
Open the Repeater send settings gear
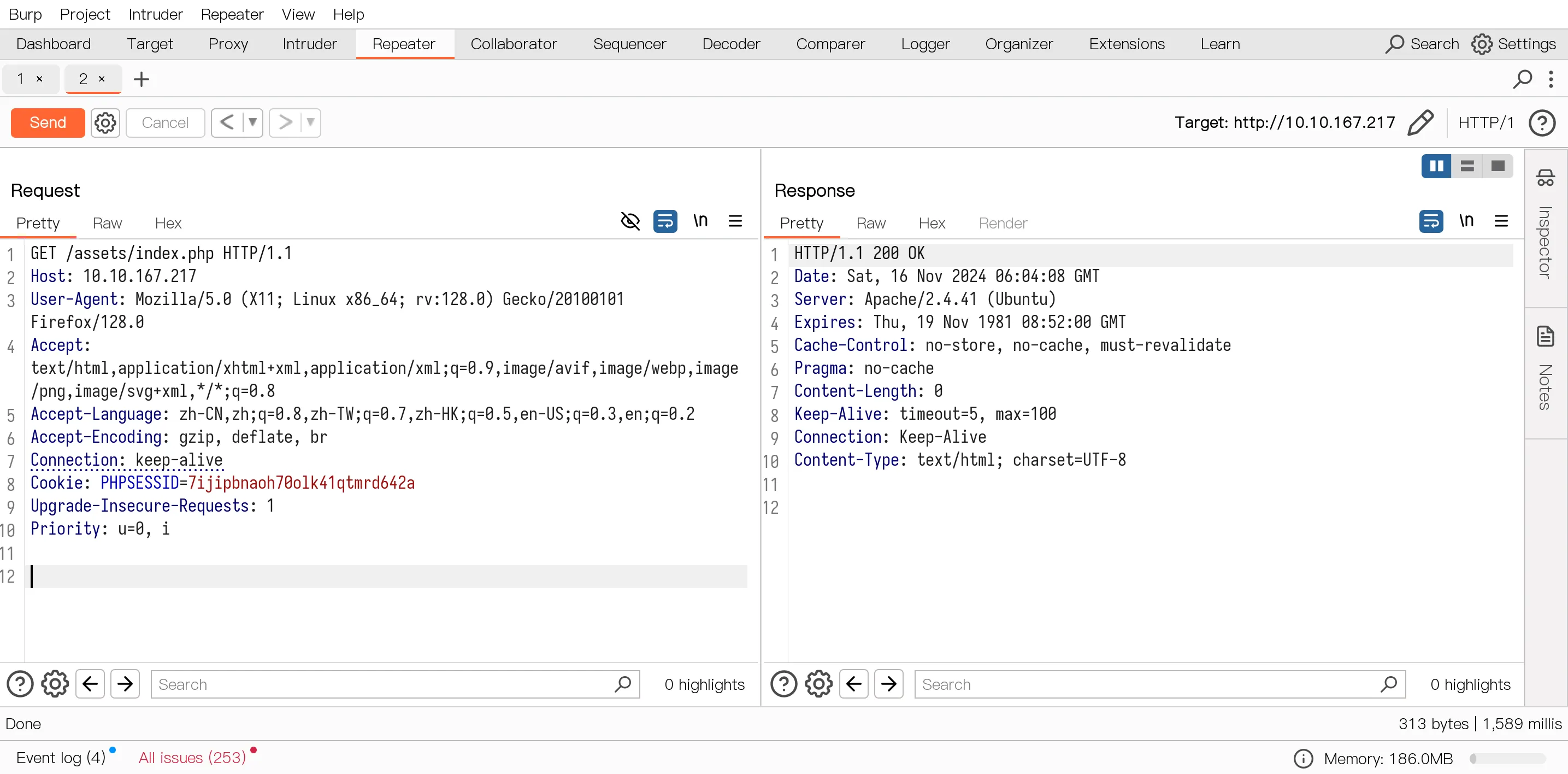tap(105, 122)
